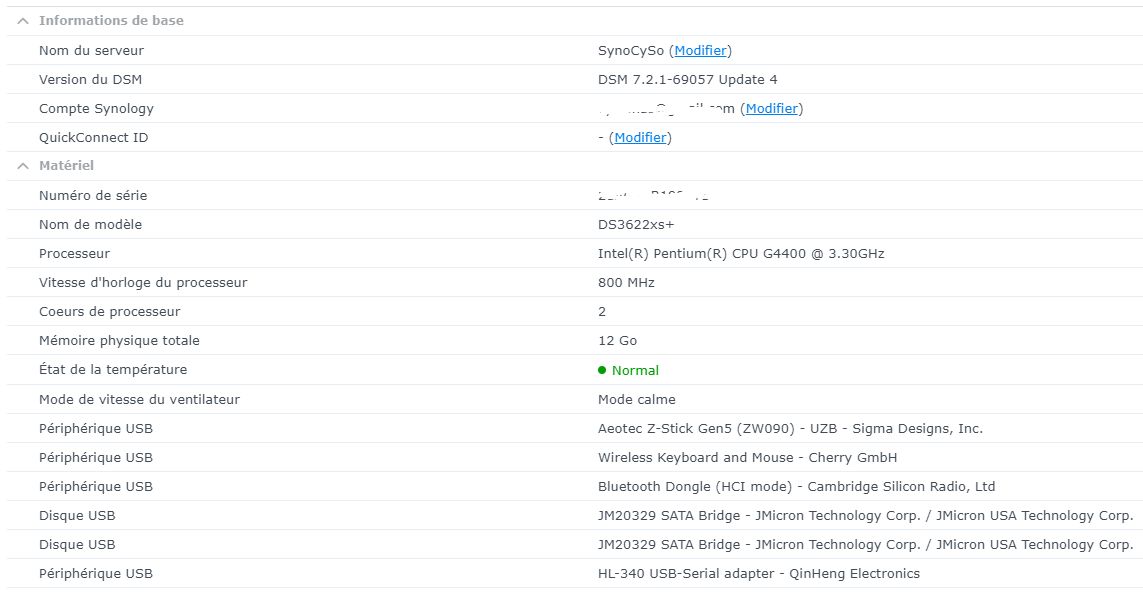This screenshot has width=1143, height=595.
Task: Select the Mode calme fan speed value
Action: tap(636, 400)
